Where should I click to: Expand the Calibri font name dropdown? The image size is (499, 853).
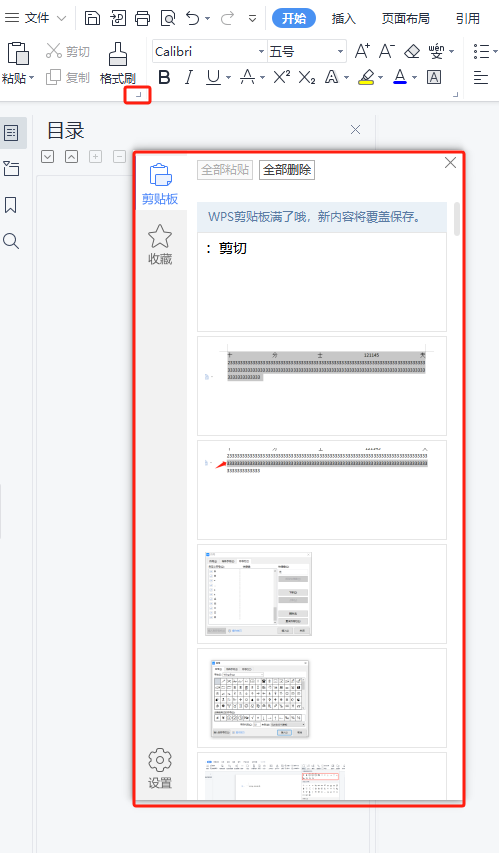tap(261, 52)
